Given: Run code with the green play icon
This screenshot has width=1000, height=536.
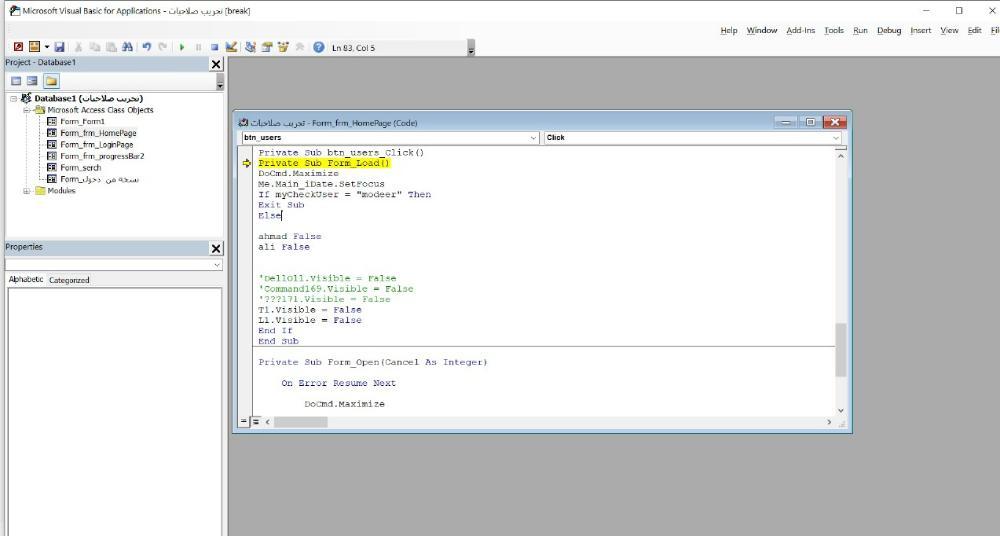Looking at the screenshot, I should point(182,47).
